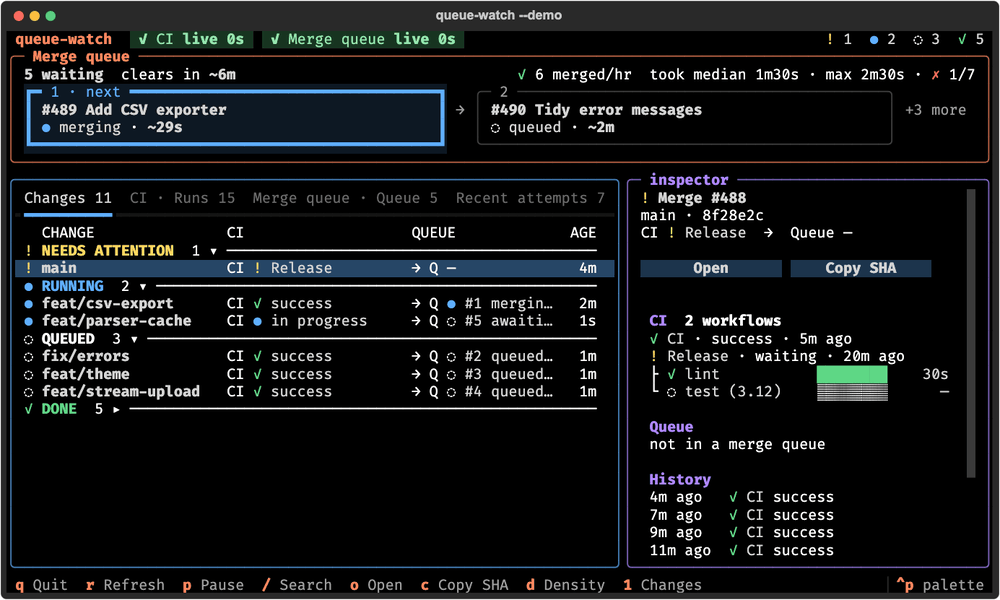The width and height of the screenshot is (1000, 600).
Task: Click the 'CI live 0s' status badge
Action: [x=191, y=40]
